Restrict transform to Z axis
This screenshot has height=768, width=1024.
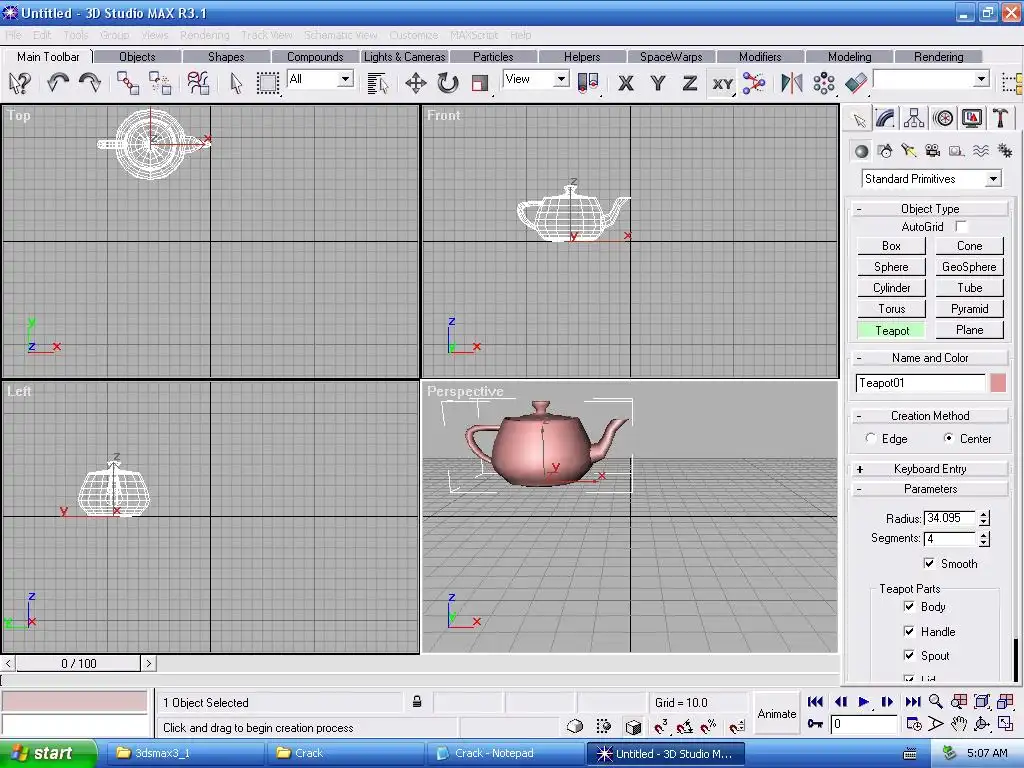(690, 83)
